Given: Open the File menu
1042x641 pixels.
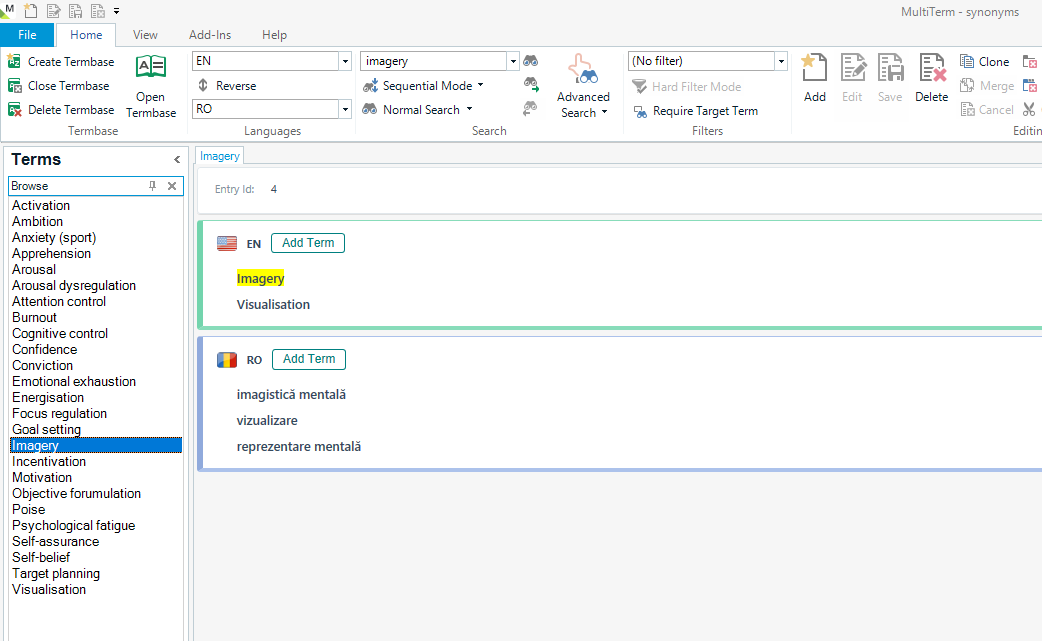Looking at the screenshot, I should (27, 34).
